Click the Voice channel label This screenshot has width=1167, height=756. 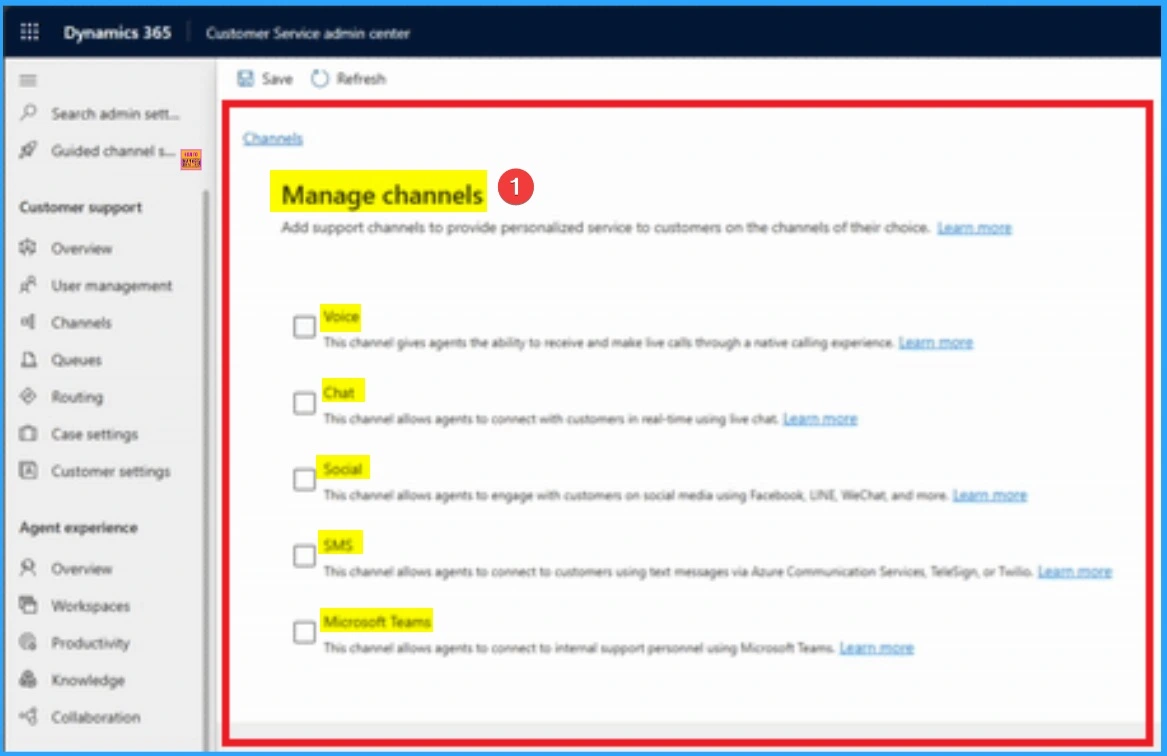(341, 317)
